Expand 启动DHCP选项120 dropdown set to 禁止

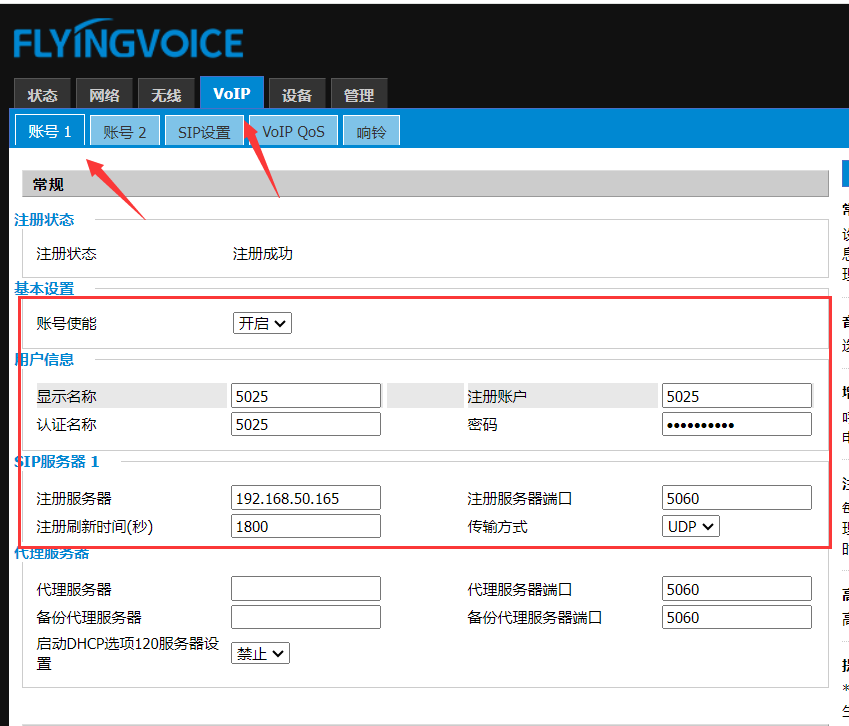[x=260, y=653]
